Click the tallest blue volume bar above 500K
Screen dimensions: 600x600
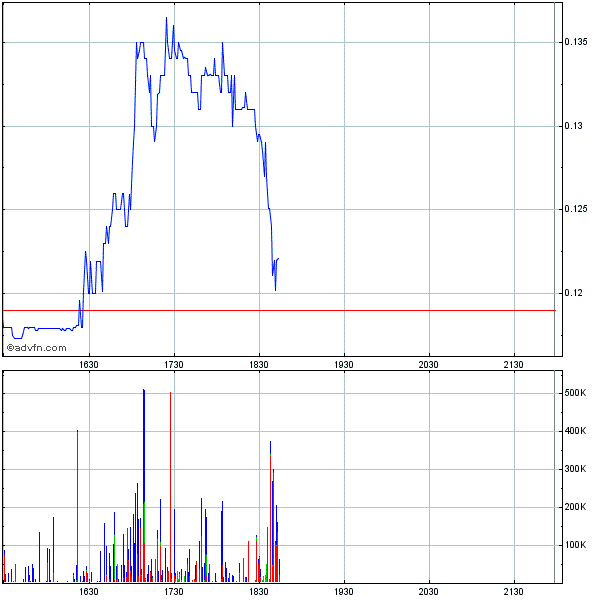coord(144,446)
